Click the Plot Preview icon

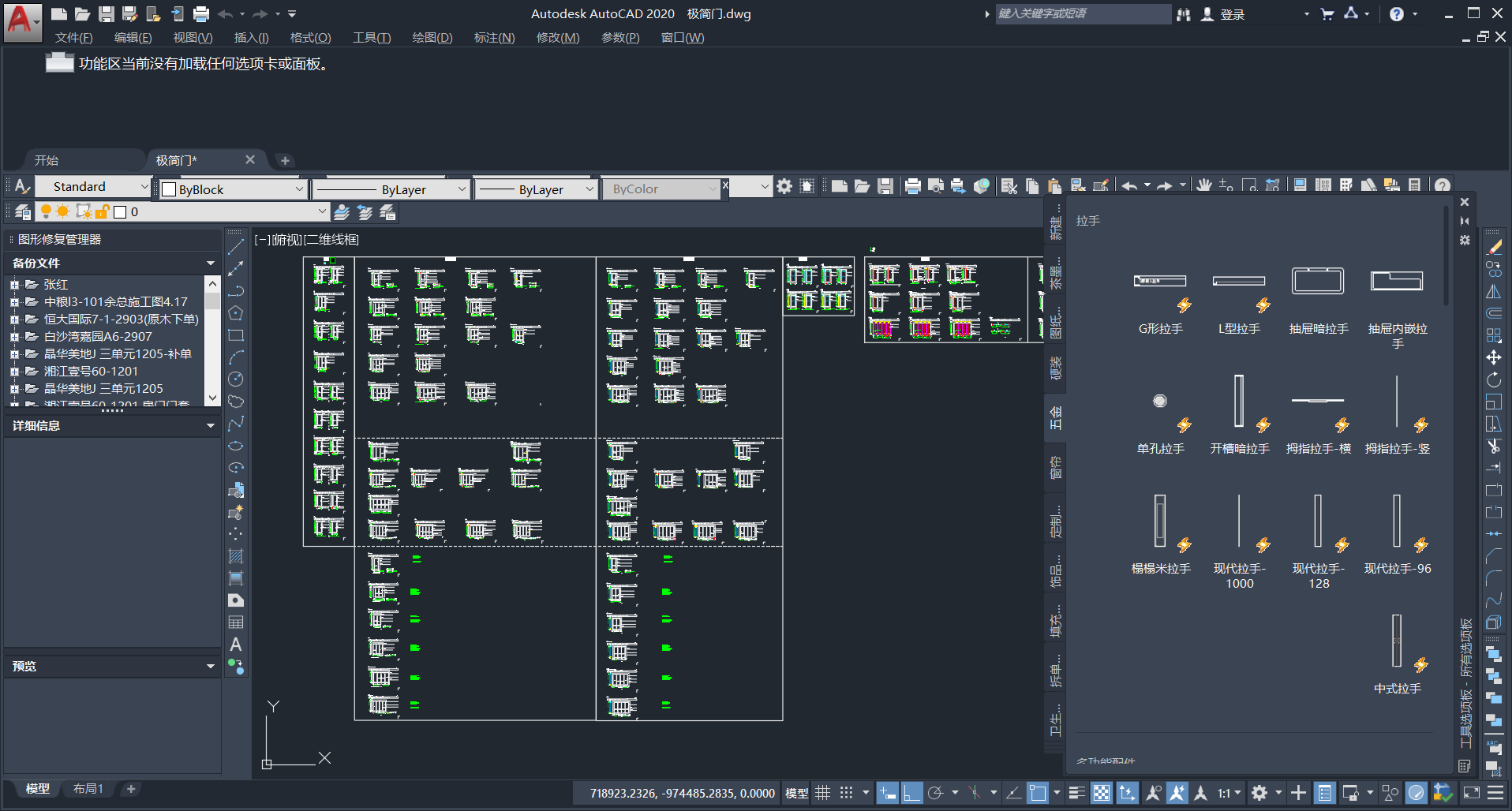[935, 186]
